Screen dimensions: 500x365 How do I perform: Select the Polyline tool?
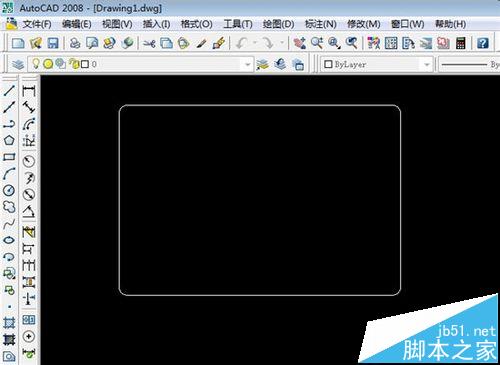(9, 124)
